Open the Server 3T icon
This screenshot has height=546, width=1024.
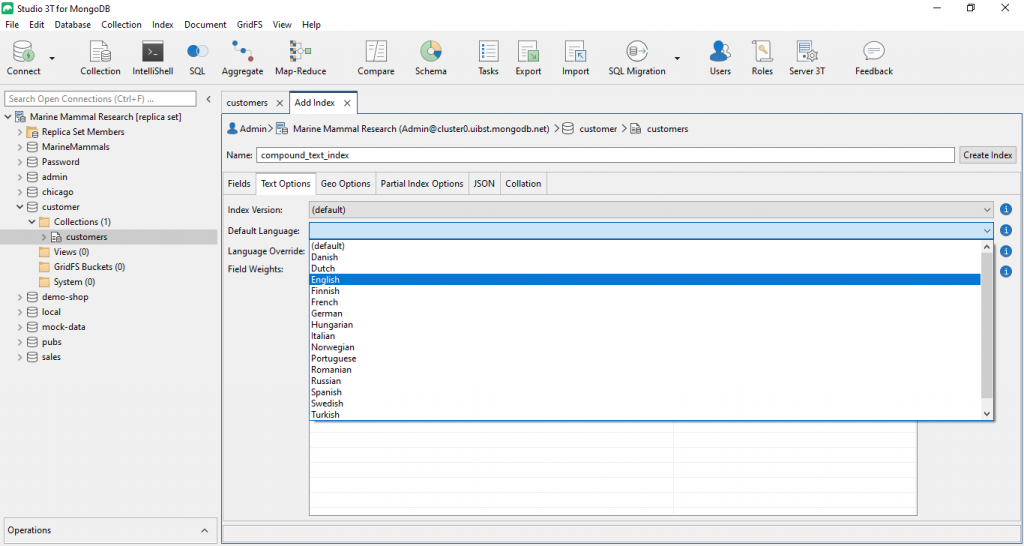click(x=807, y=58)
